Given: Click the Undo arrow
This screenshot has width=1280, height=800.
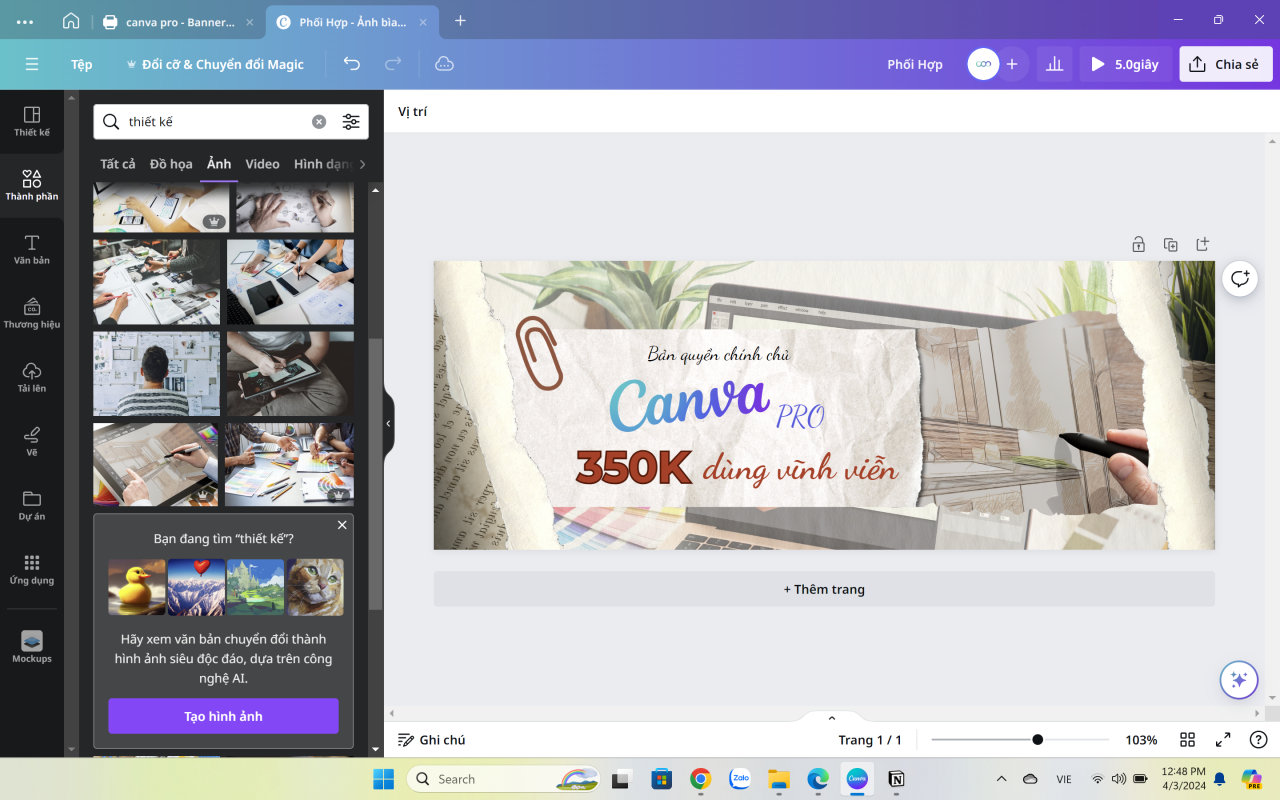Looking at the screenshot, I should 352,64.
